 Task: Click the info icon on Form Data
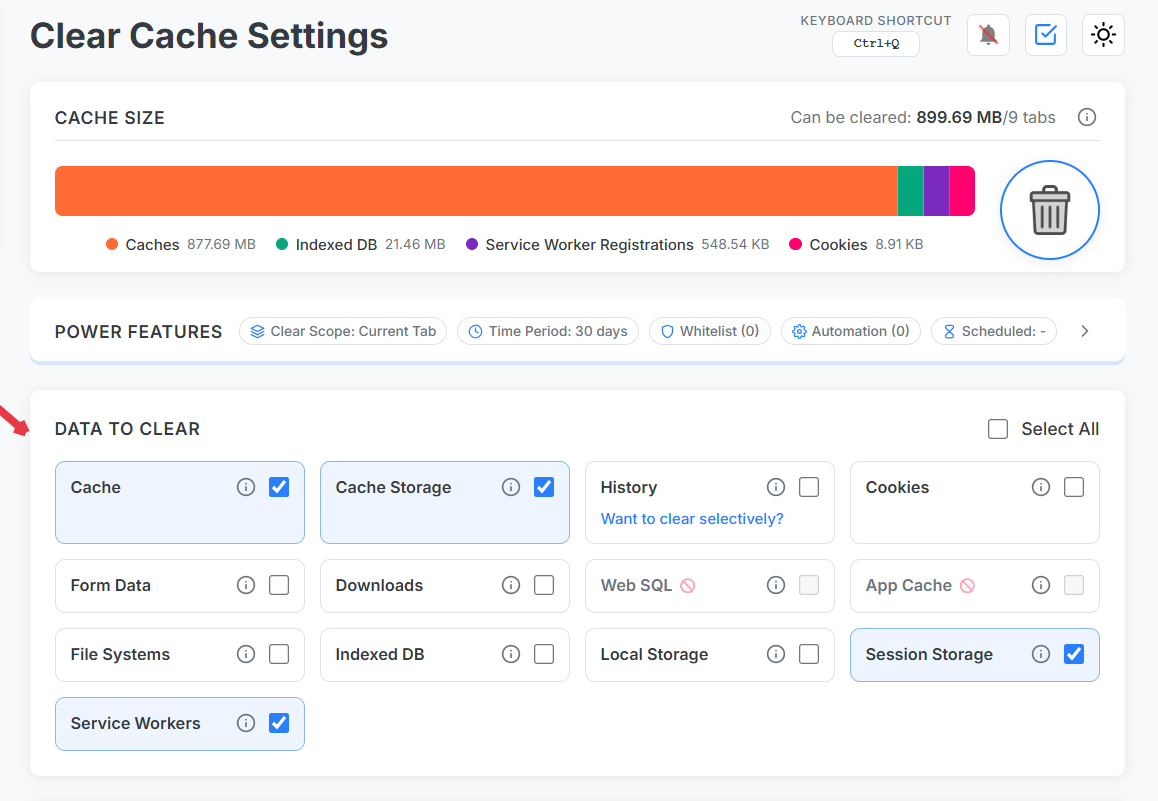coord(246,585)
